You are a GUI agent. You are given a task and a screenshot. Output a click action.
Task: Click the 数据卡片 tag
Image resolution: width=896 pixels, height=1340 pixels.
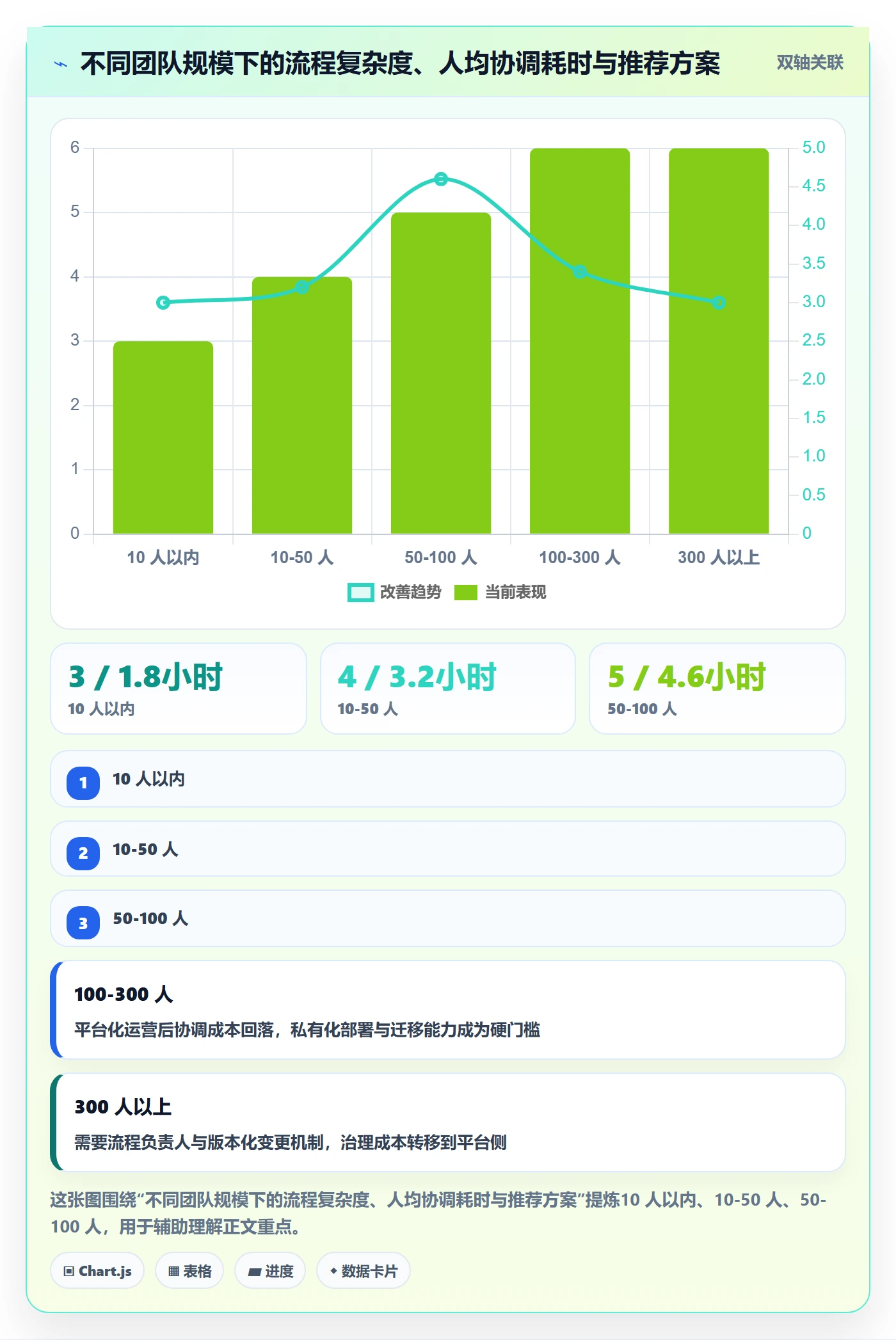point(364,1271)
